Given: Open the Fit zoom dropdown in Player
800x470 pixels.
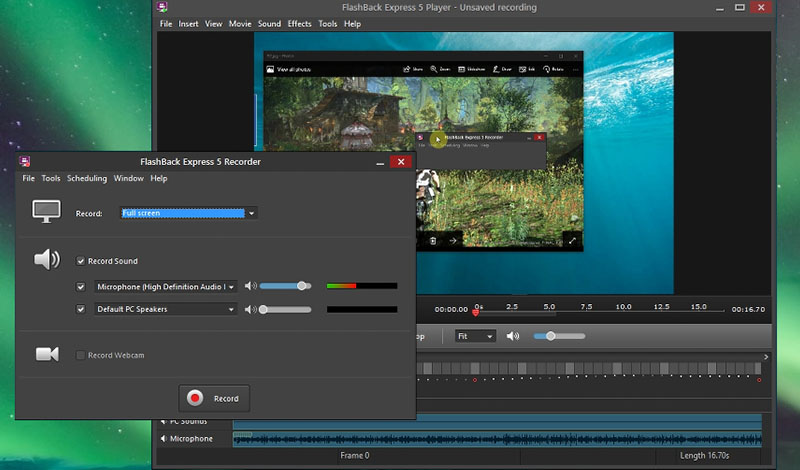Looking at the screenshot, I should click(475, 336).
